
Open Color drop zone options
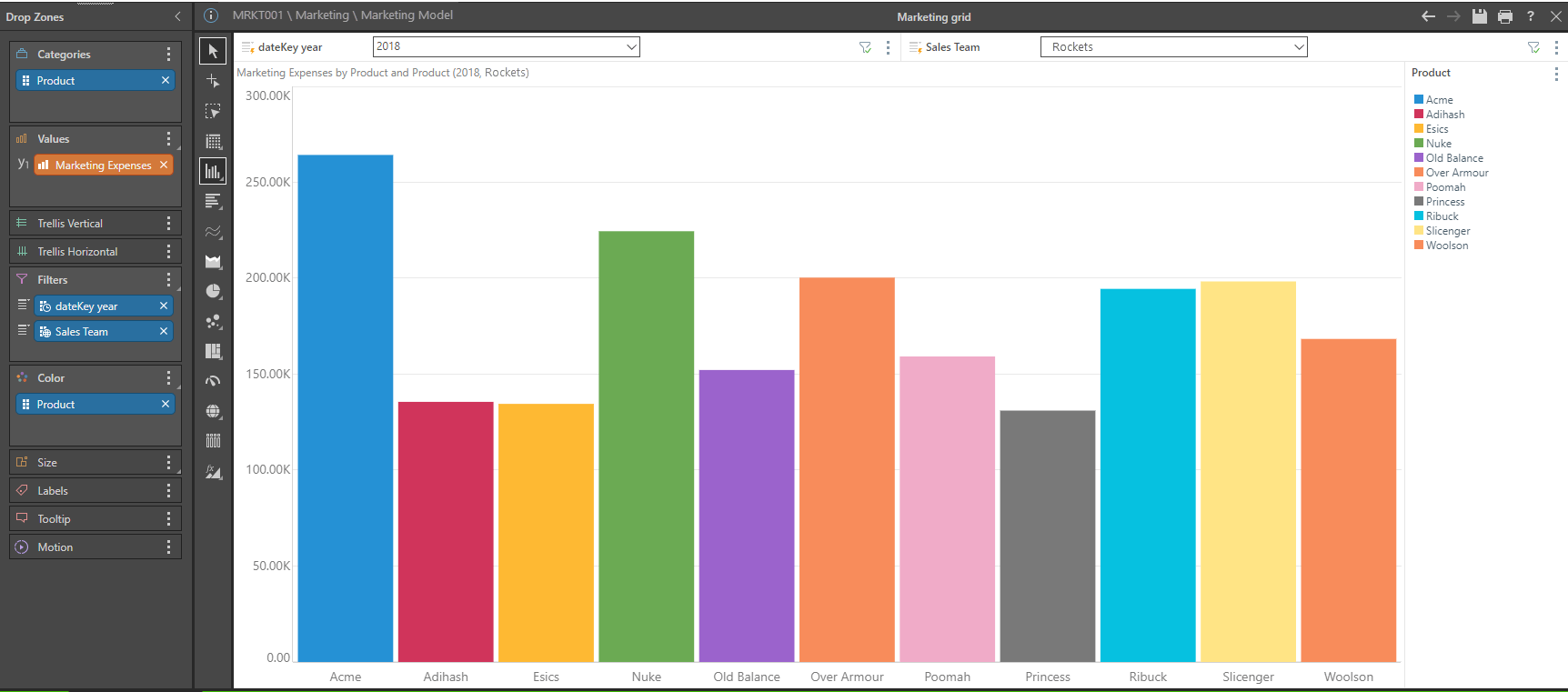click(x=168, y=378)
